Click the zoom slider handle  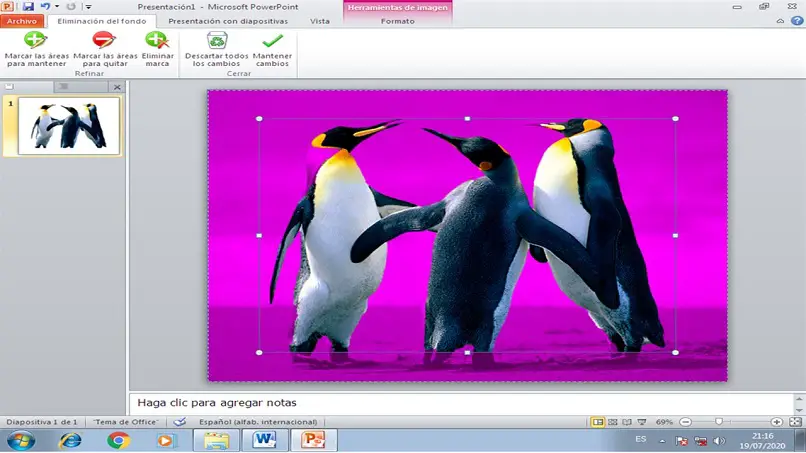[719, 422]
